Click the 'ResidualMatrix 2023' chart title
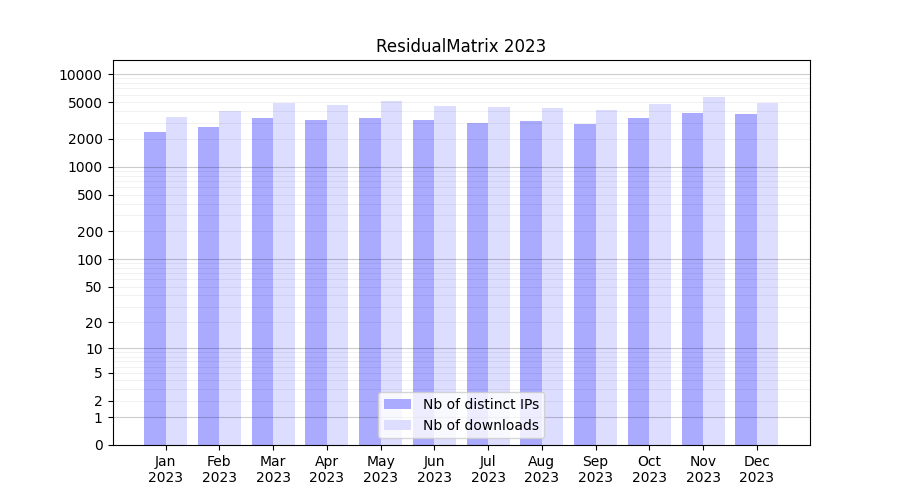This screenshot has height=500, width=900. [460, 46]
